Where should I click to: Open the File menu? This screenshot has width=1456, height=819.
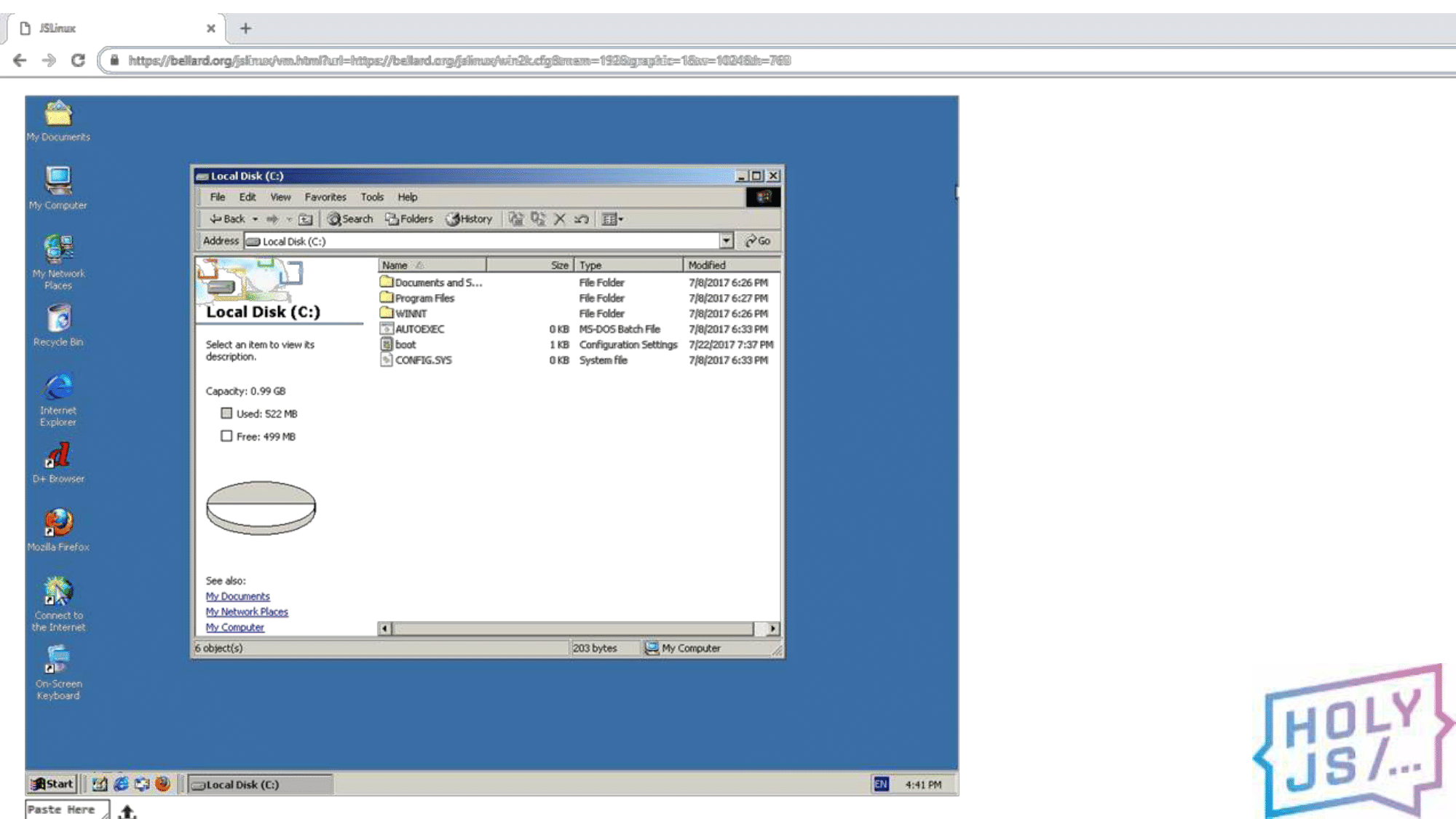[217, 197]
